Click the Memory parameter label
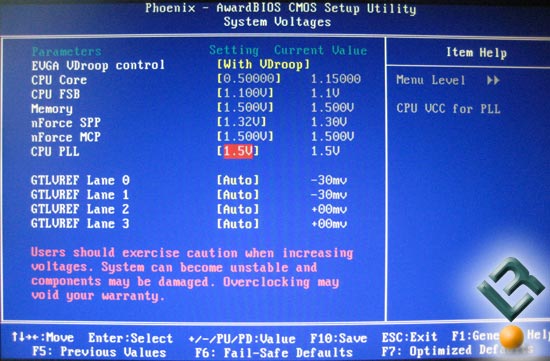 pyautogui.click(x=52, y=109)
